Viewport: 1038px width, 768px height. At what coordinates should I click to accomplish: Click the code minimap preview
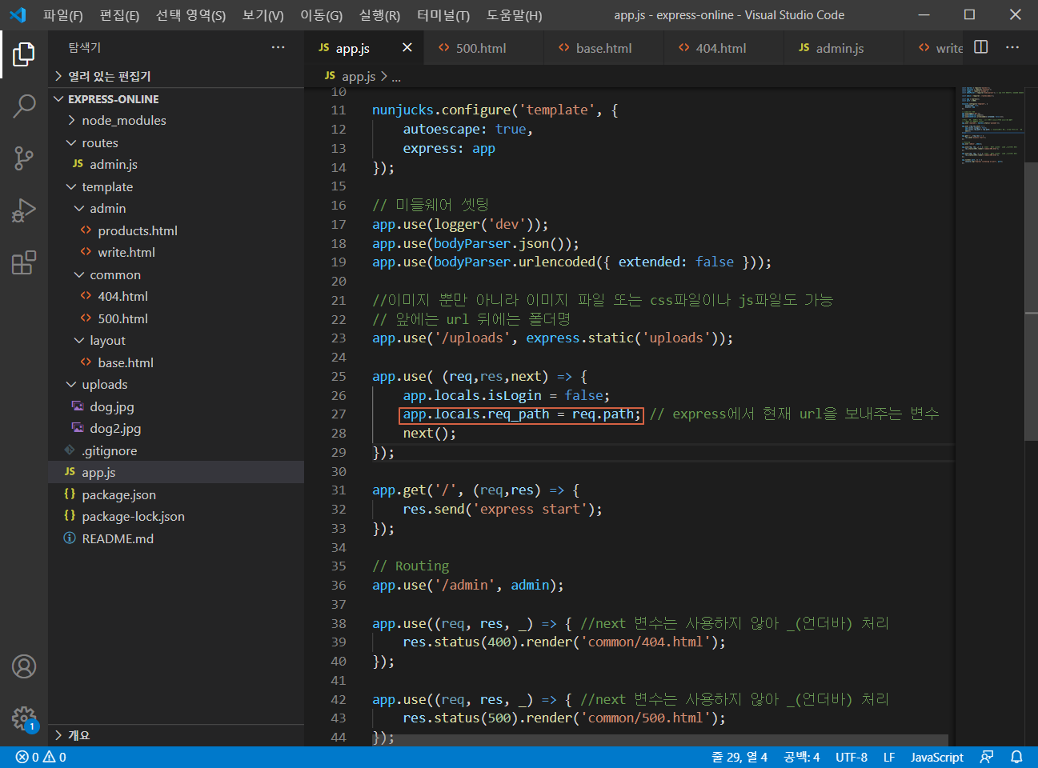pos(991,124)
